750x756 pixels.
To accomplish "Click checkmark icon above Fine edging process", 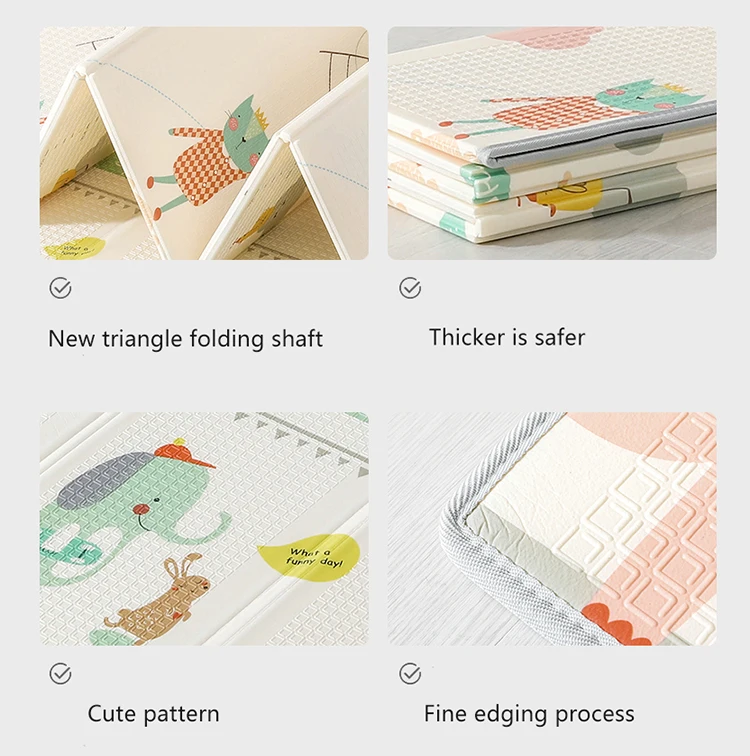I will [410, 674].
